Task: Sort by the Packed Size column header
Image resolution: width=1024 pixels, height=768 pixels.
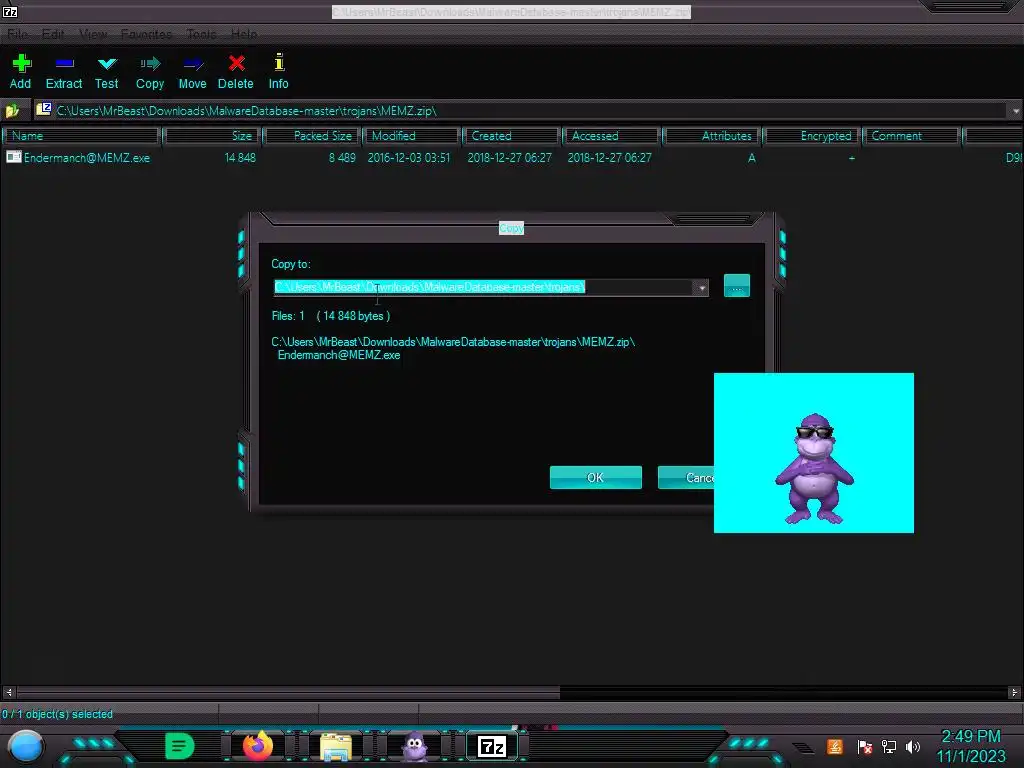Action: click(313, 136)
